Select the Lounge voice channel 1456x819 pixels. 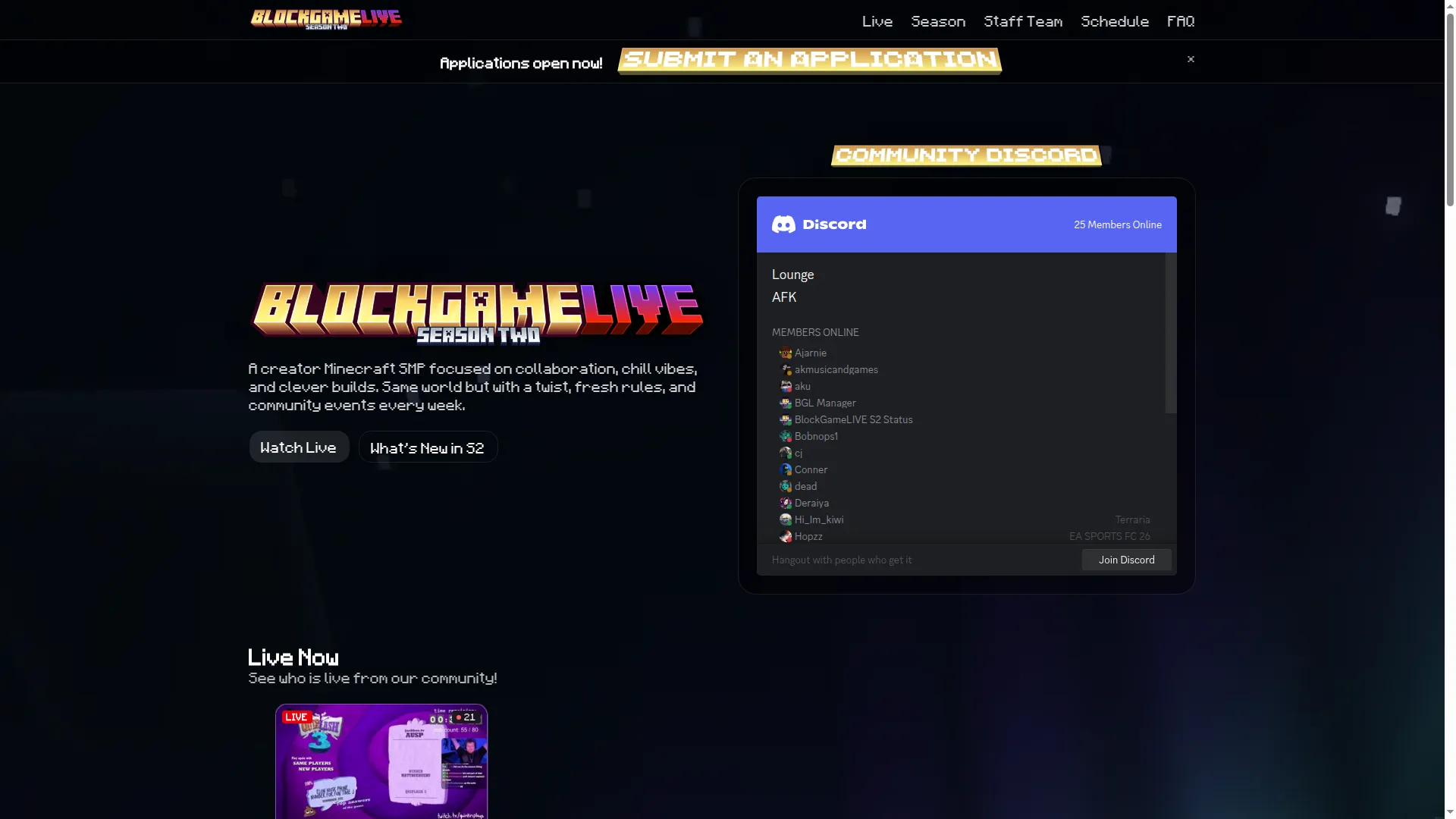point(792,275)
